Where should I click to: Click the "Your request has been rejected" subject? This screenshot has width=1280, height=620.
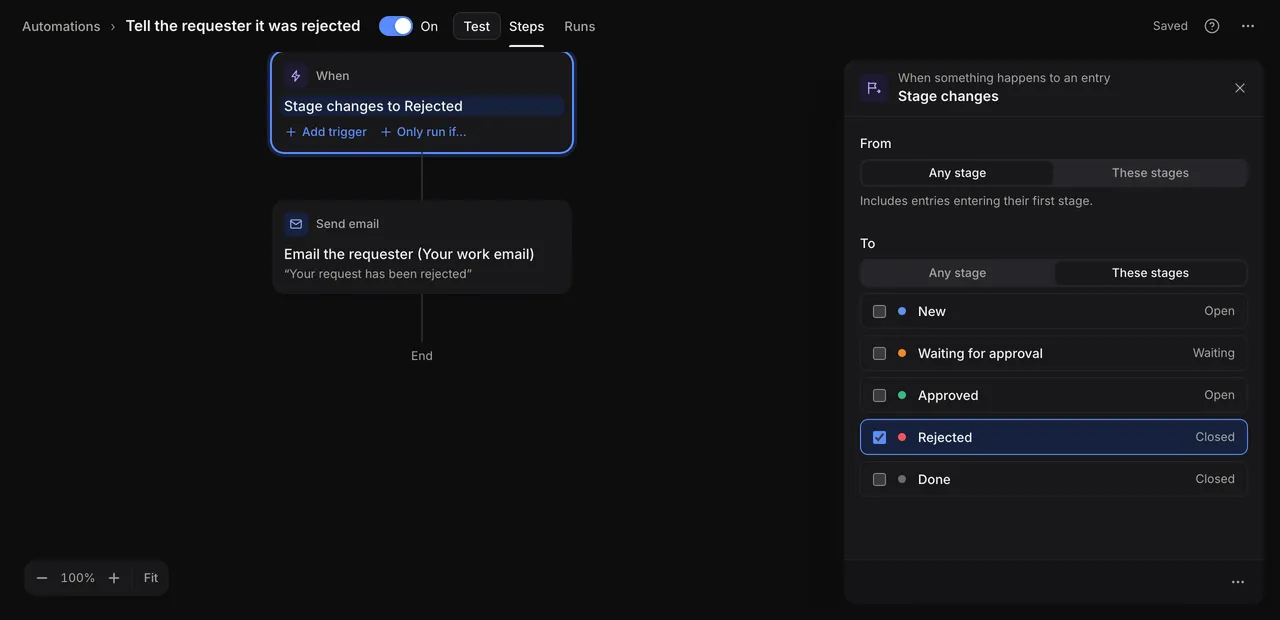click(x=378, y=274)
